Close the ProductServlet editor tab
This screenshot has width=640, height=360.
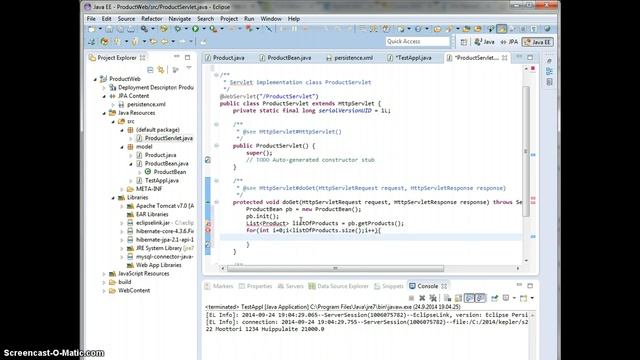504,58
